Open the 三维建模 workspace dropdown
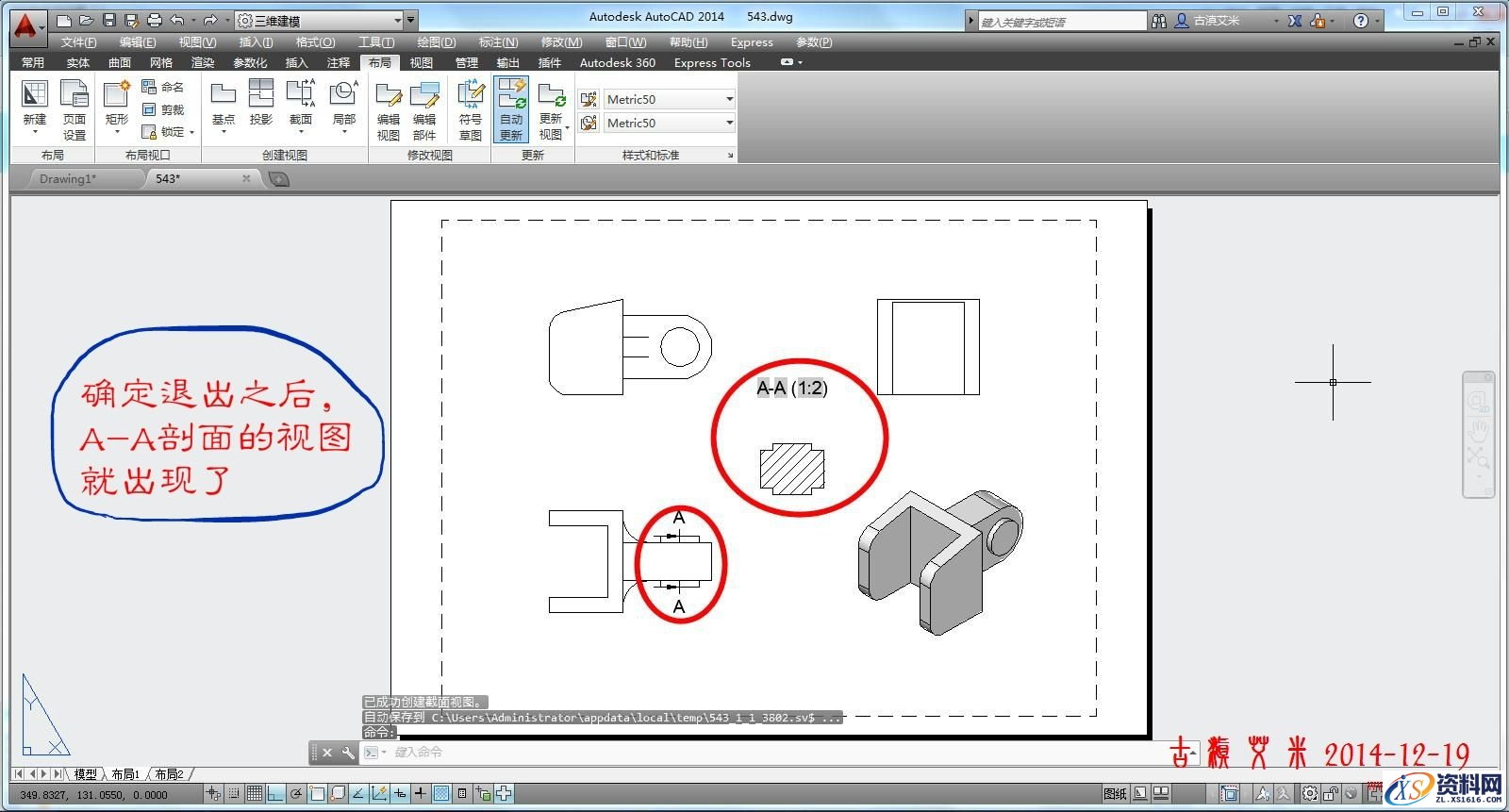The width and height of the screenshot is (1509, 812). pyautogui.click(x=321, y=20)
